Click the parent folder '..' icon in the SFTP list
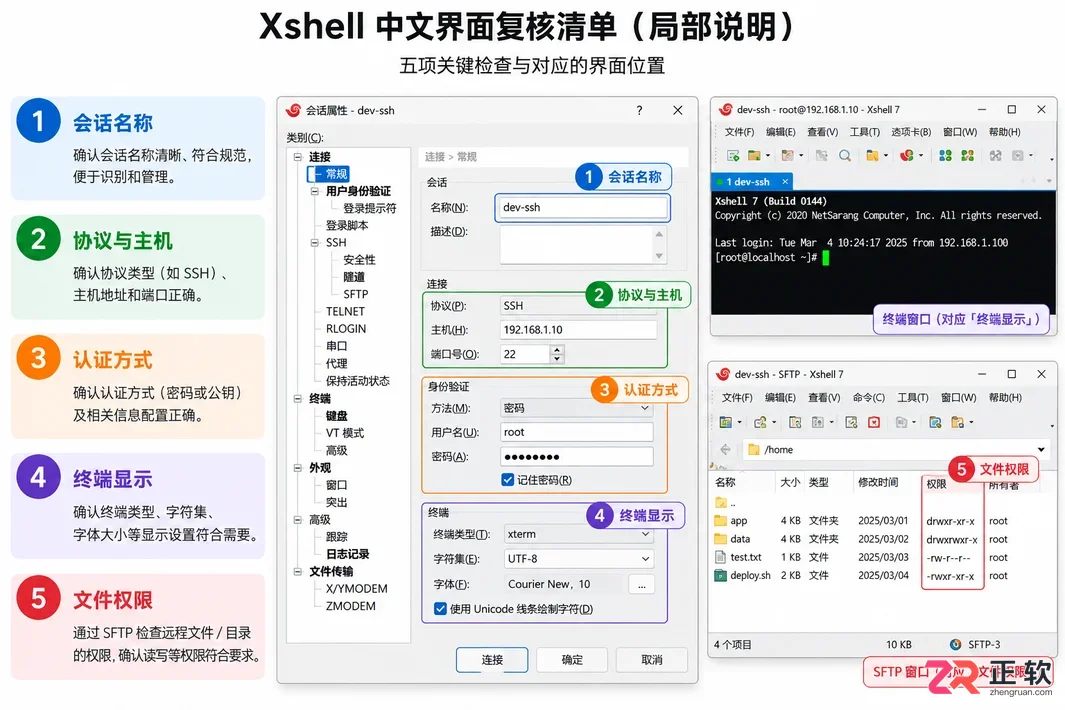 coord(721,503)
